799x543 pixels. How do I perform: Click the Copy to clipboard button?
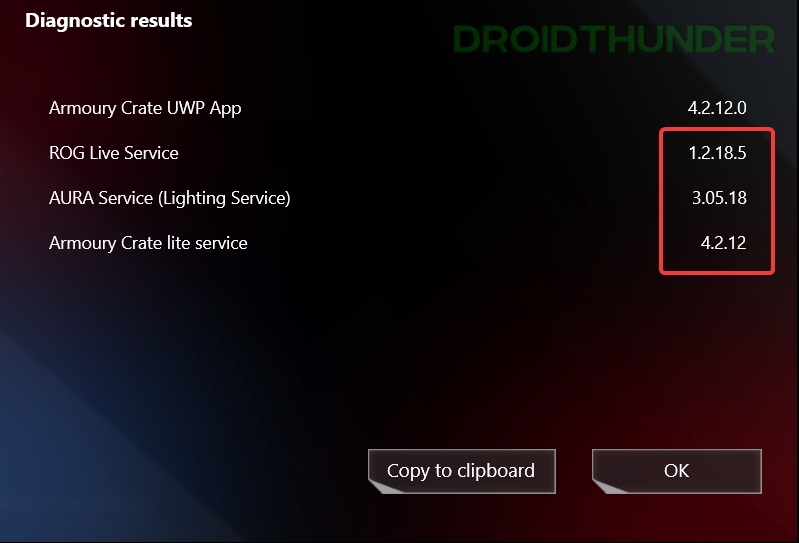462,471
